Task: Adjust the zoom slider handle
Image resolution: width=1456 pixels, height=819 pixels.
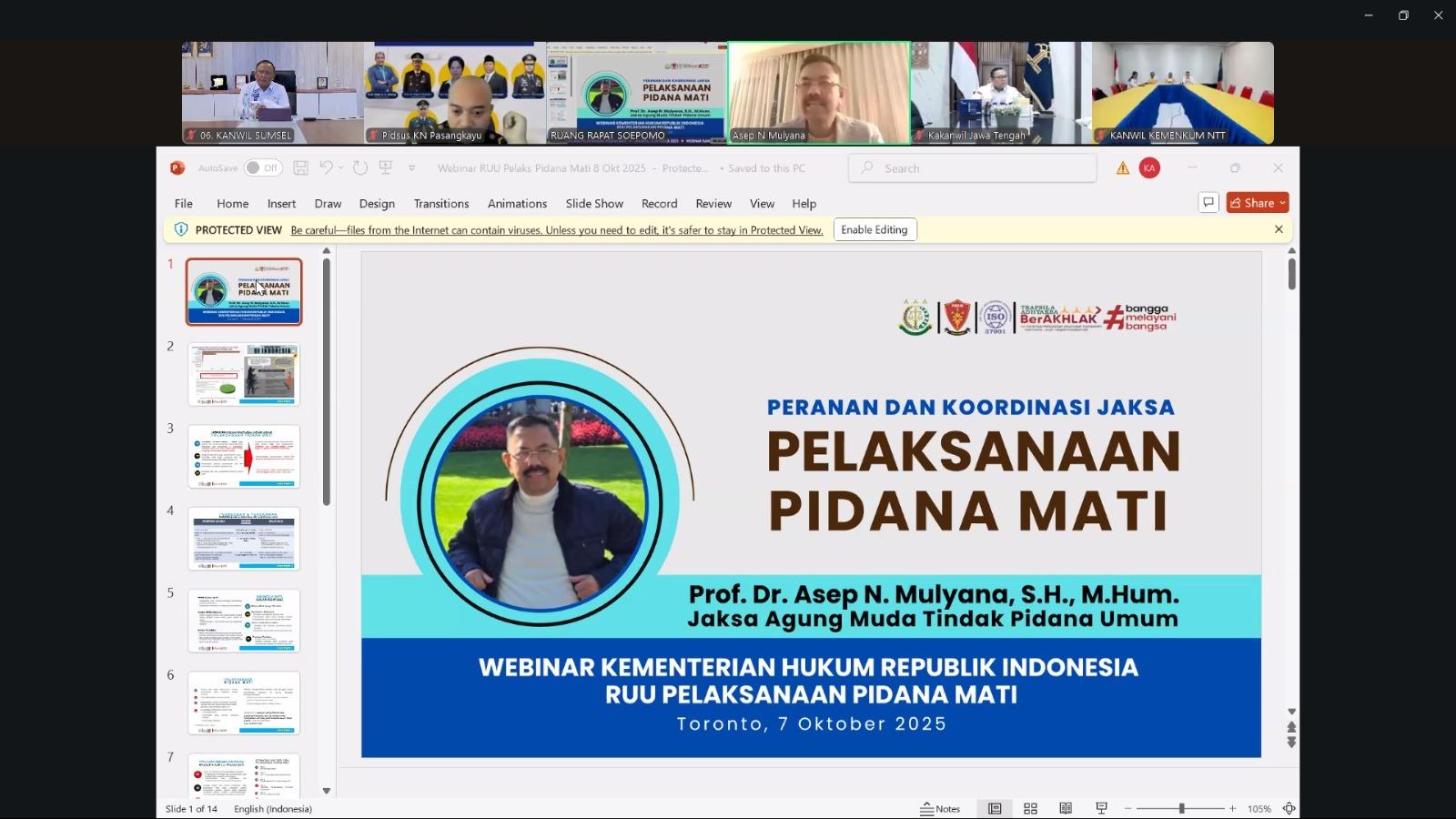Action: (1181, 808)
